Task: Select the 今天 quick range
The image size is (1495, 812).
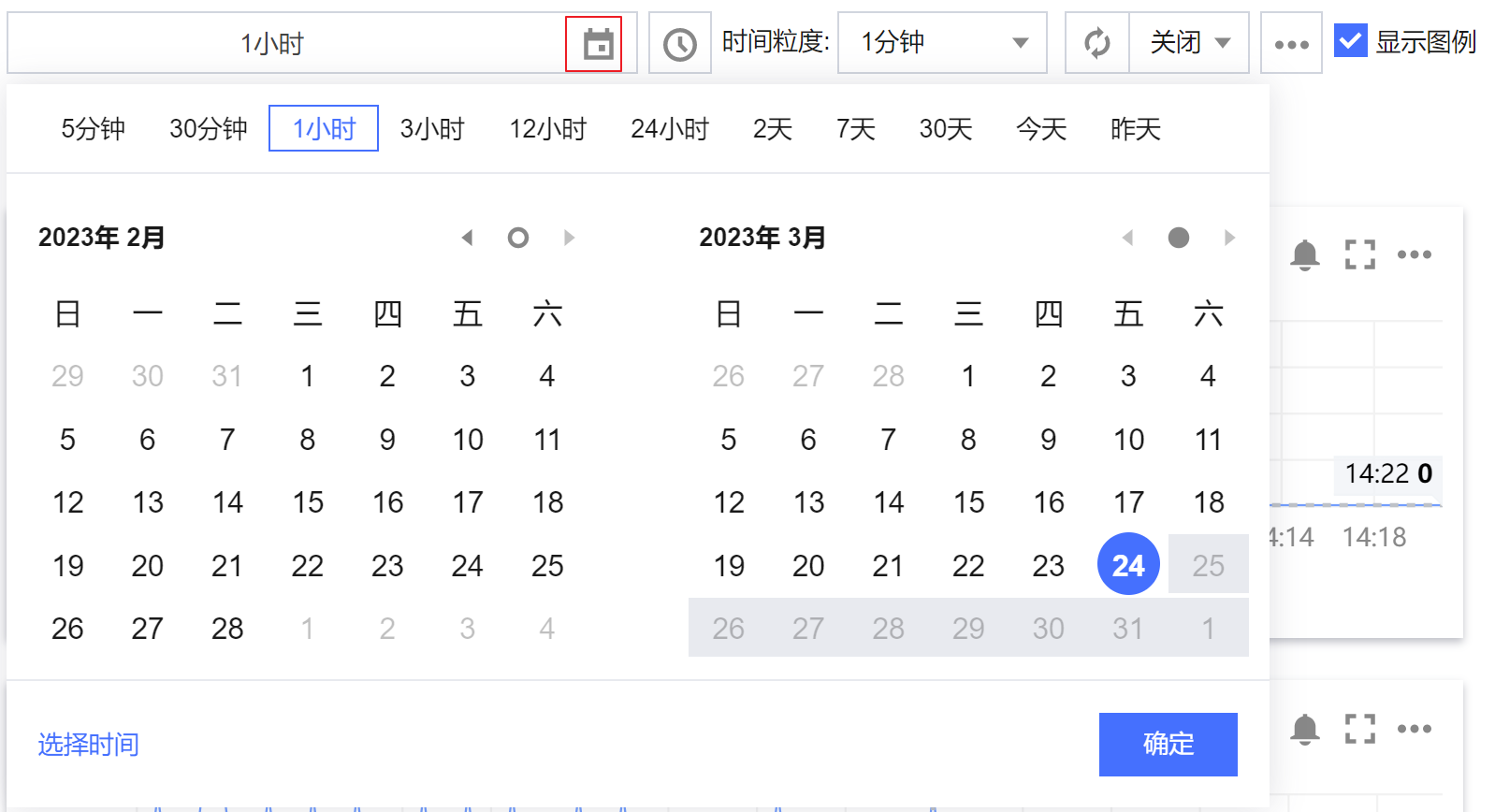Action: pos(1041,129)
